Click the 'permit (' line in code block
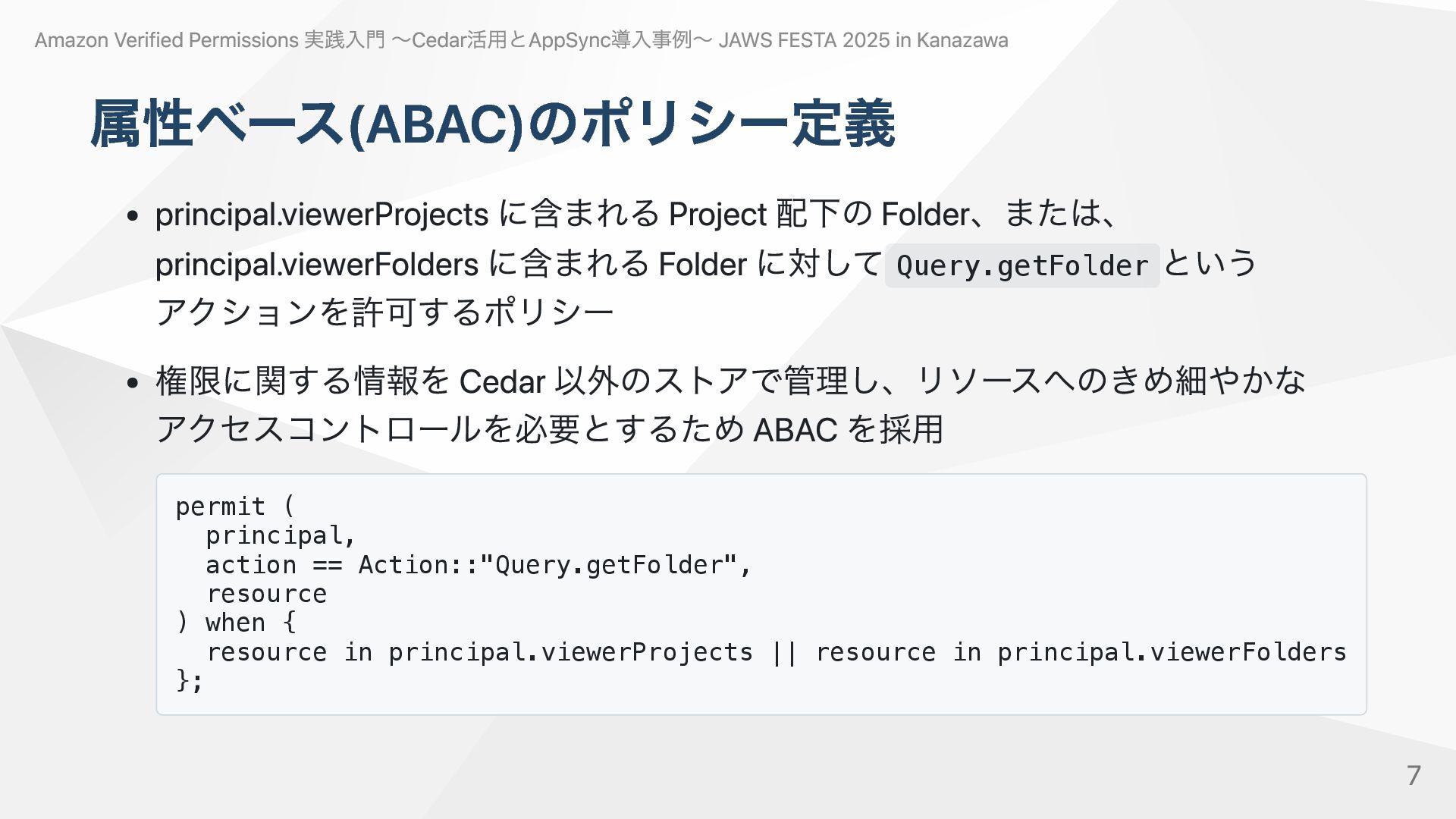1456x819 pixels. click(x=235, y=506)
